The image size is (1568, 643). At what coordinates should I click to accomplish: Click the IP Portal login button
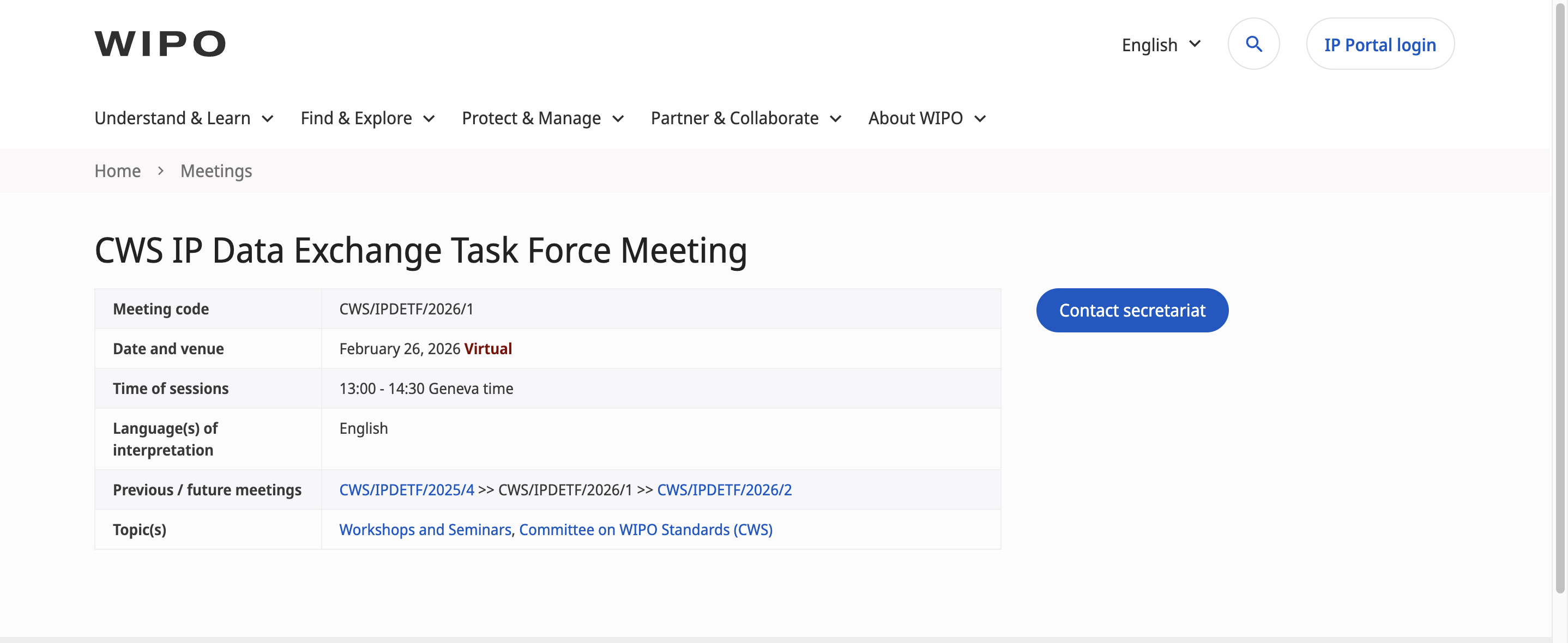(x=1379, y=44)
